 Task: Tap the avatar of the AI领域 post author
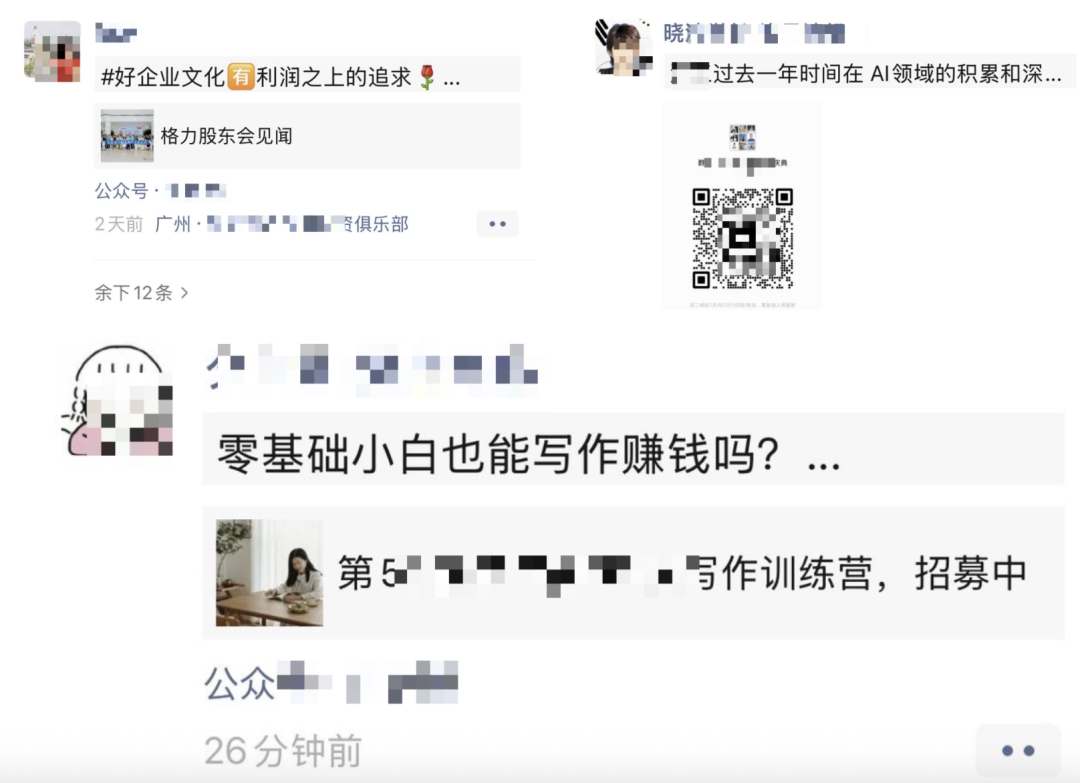coord(624,47)
